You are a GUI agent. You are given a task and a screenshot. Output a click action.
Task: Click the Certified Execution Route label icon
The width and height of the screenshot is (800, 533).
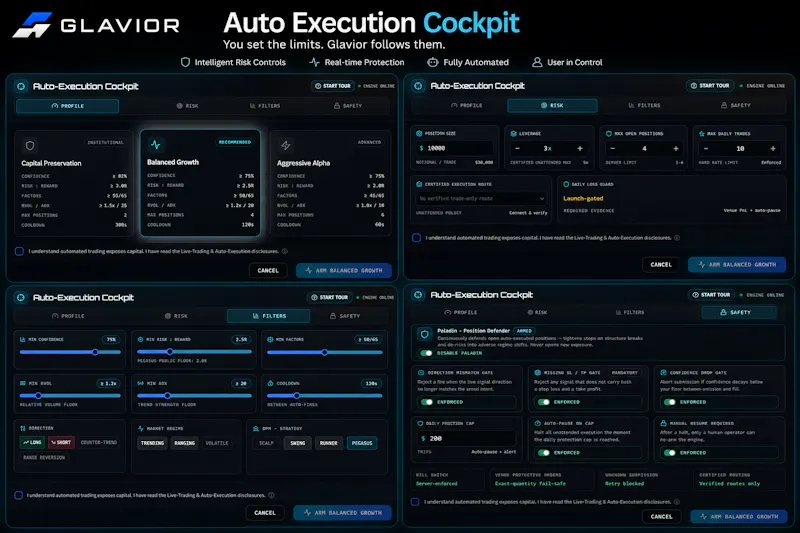(419, 184)
